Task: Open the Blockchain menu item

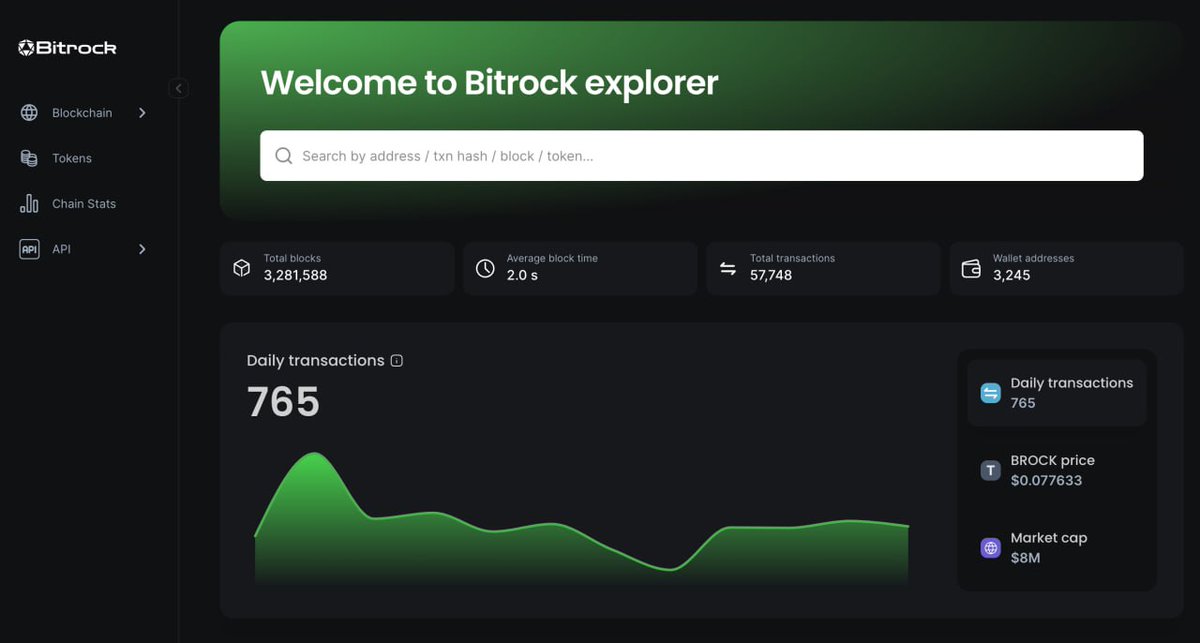Action: pyautogui.click(x=84, y=113)
